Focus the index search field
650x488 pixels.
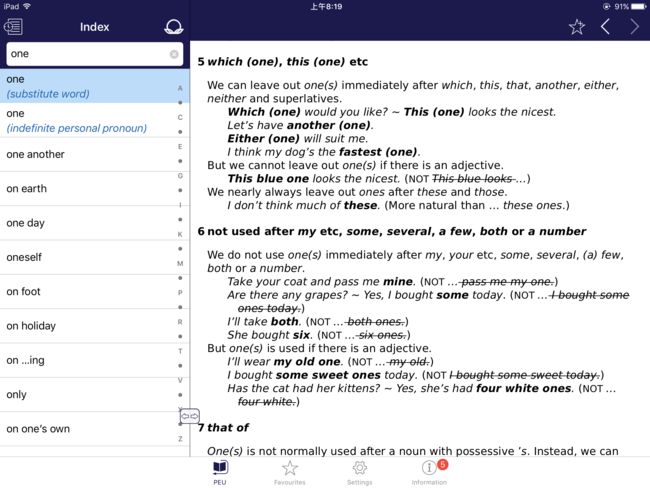(x=95, y=54)
